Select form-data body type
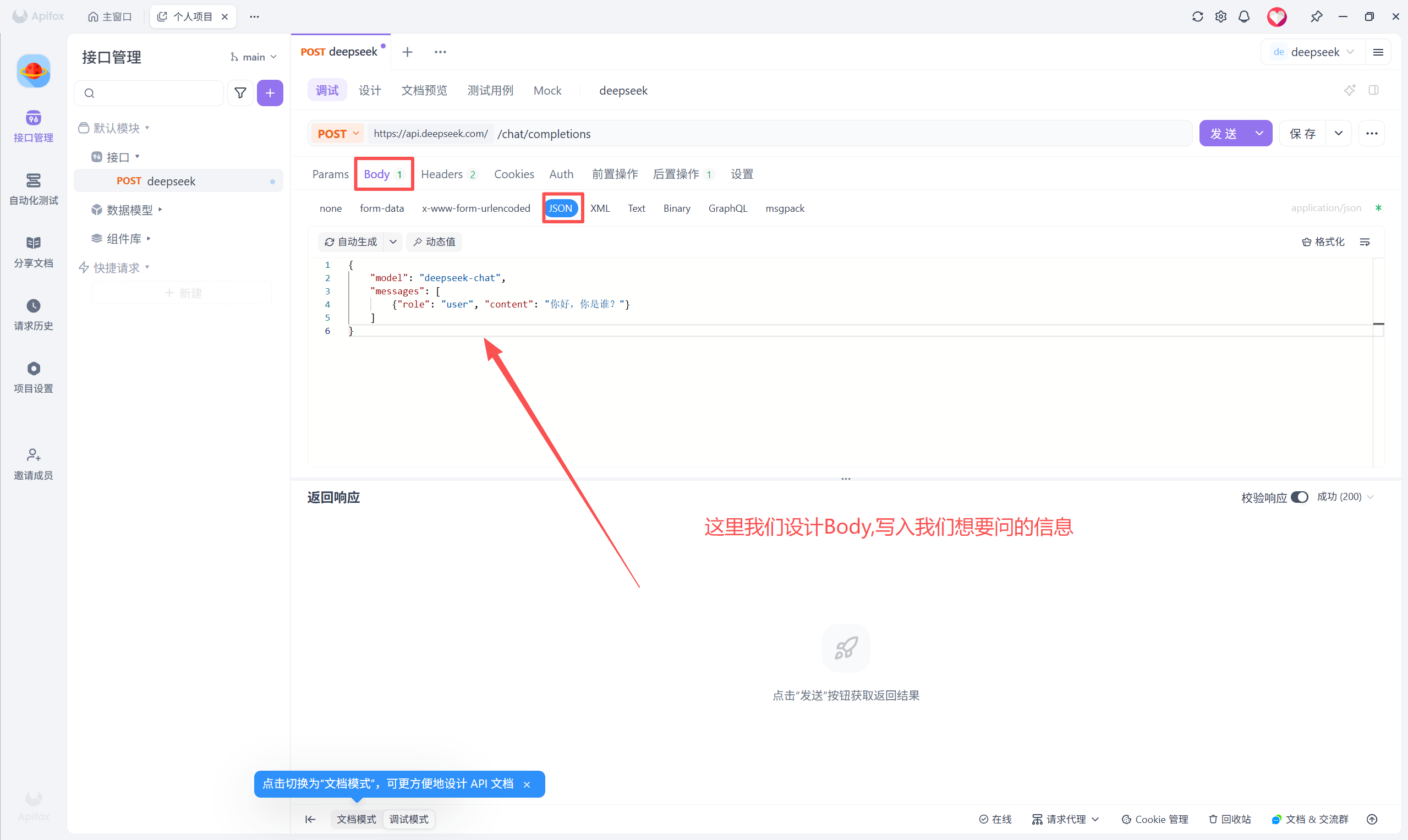Viewport: 1408px width, 840px height. point(382,208)
